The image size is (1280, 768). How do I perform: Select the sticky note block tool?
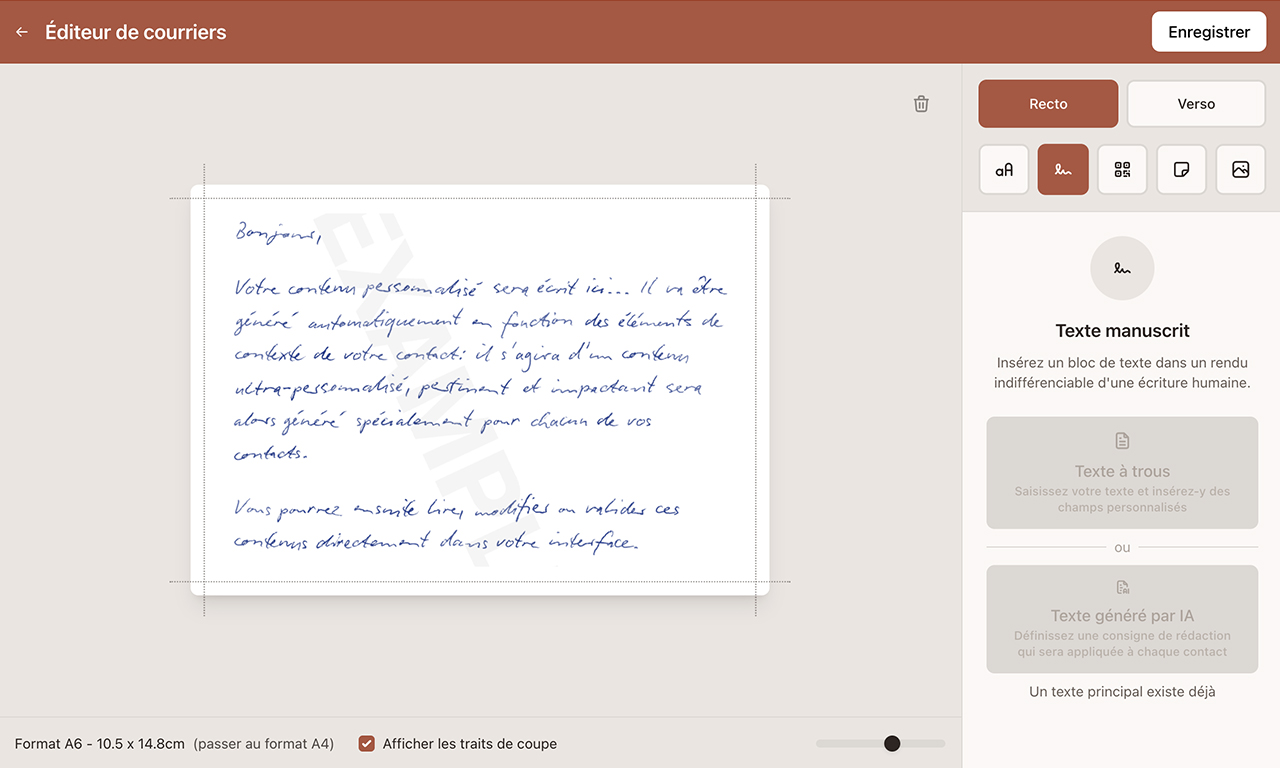pos(1181,169)
